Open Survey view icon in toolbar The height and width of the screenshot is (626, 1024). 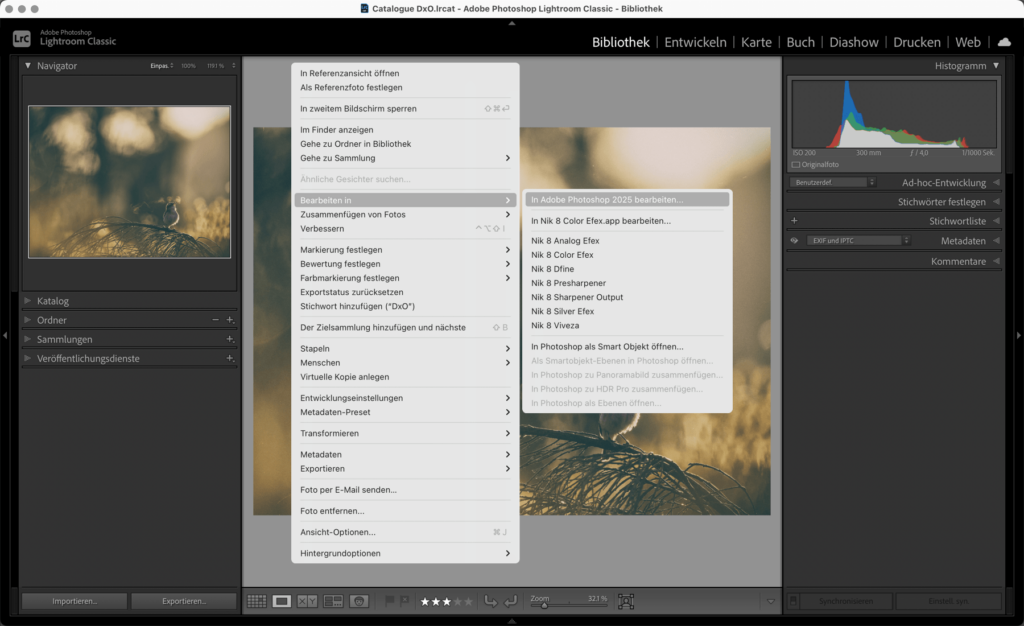pos(333,601)
